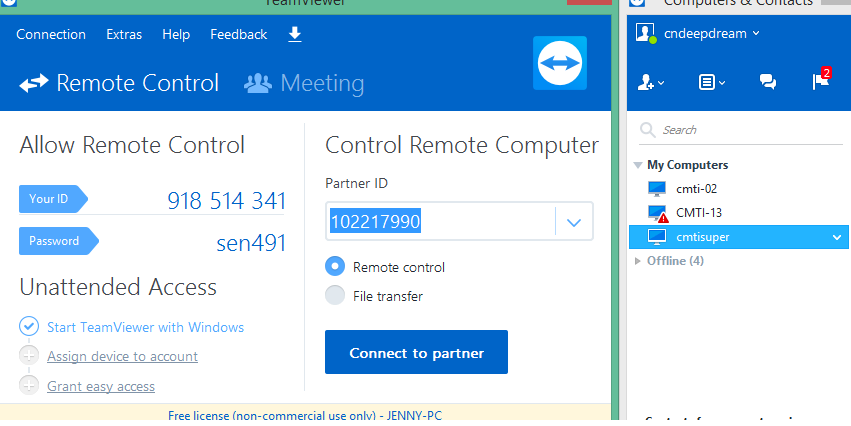Click Connect to partner button
Screen dimensions: 851x426
416,352
